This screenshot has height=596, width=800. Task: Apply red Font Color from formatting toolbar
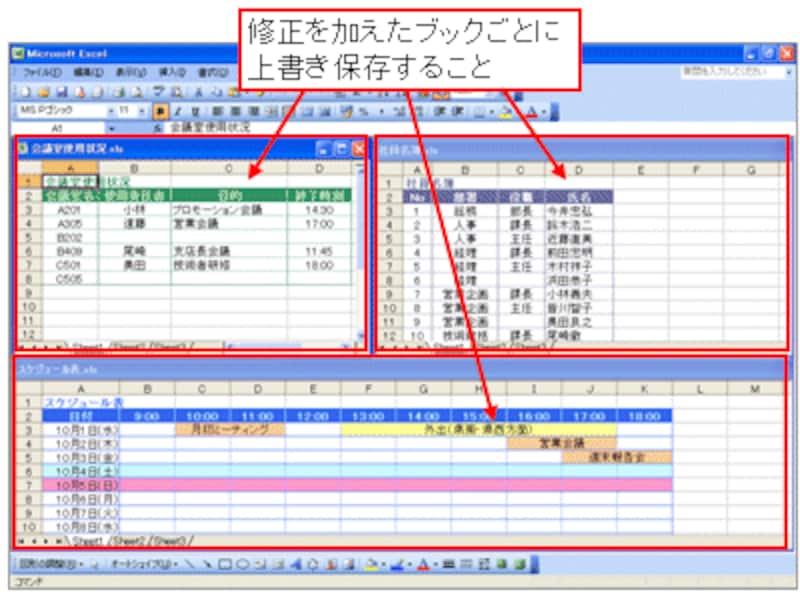click(x=532, y=111)
